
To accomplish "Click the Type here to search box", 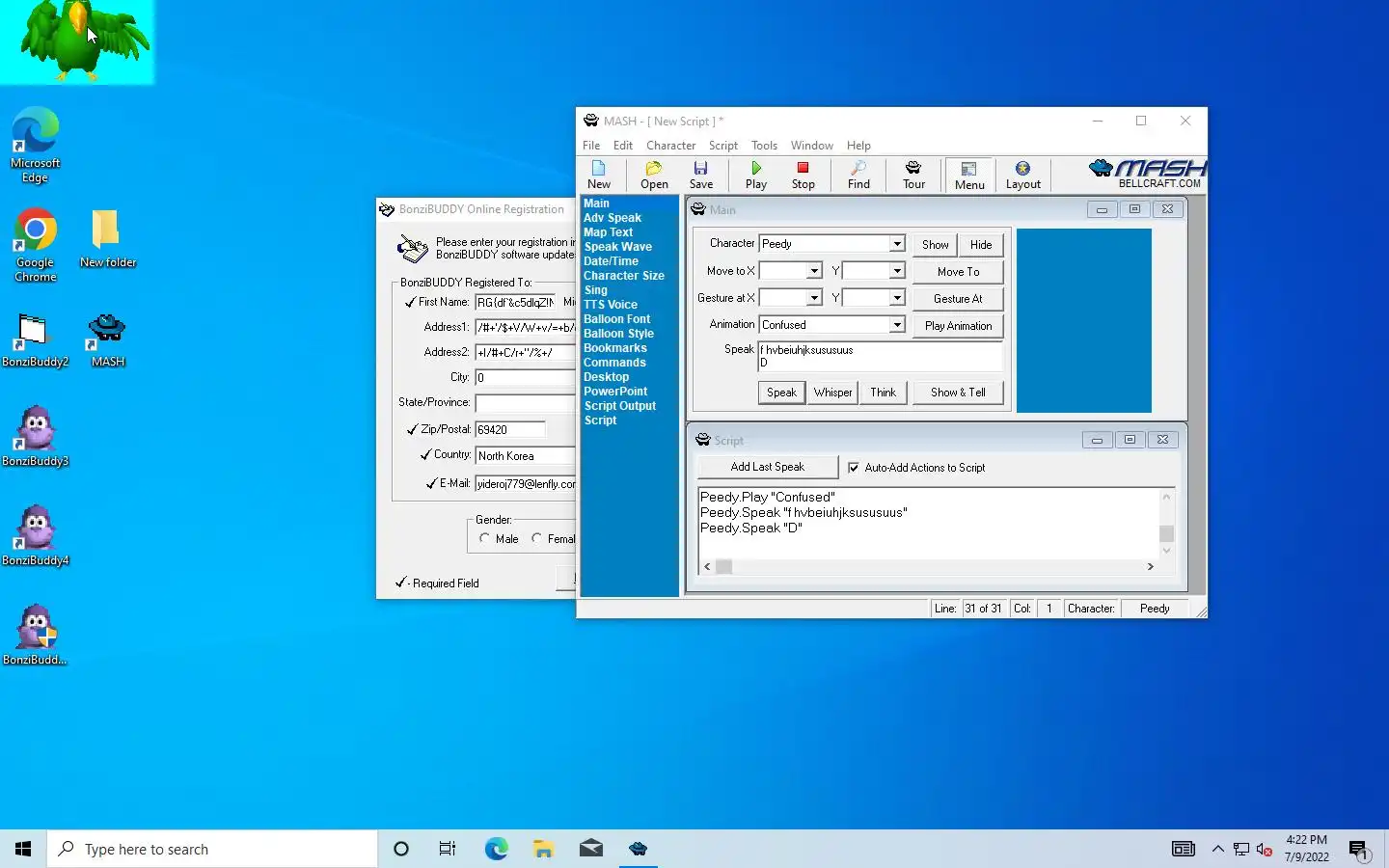I will point(212,849).
